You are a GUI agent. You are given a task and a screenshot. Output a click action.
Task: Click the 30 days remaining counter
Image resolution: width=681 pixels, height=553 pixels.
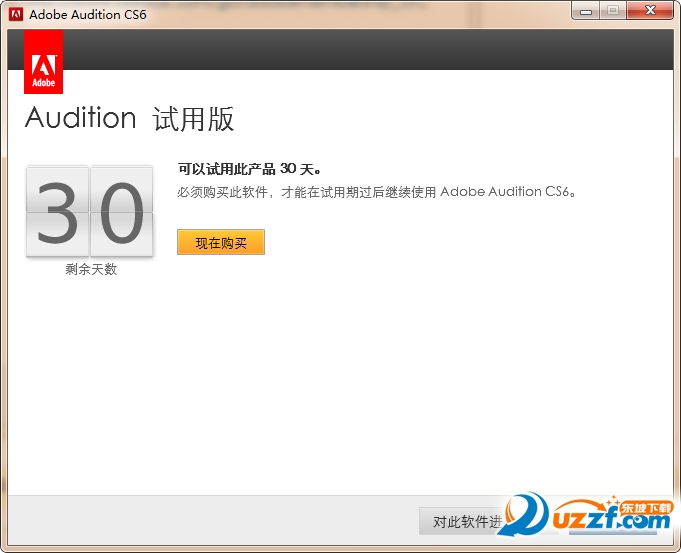(x=89, y=212)
